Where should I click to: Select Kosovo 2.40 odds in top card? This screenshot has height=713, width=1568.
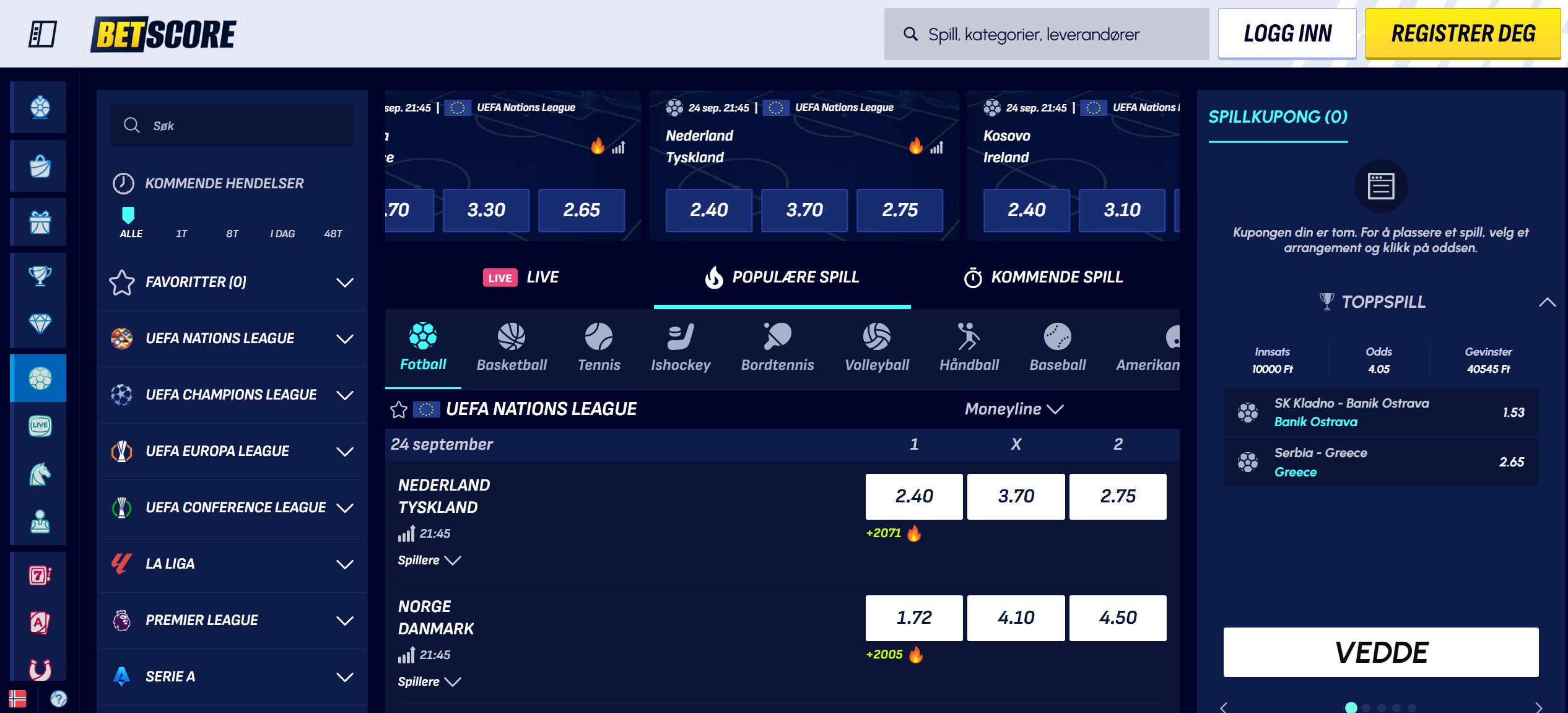(1026, 210)
